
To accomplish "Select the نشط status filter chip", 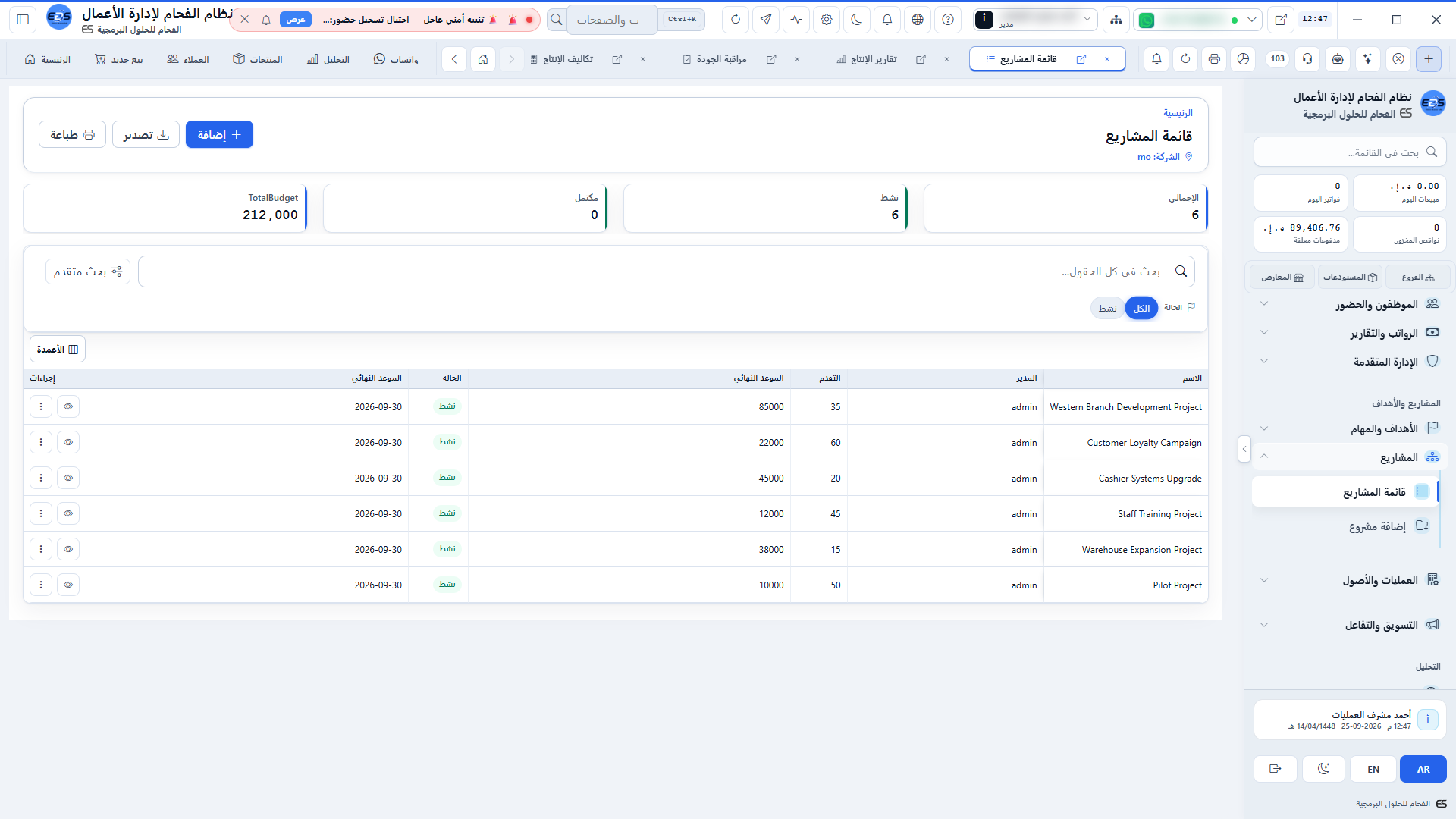I will click(1107, 308).
